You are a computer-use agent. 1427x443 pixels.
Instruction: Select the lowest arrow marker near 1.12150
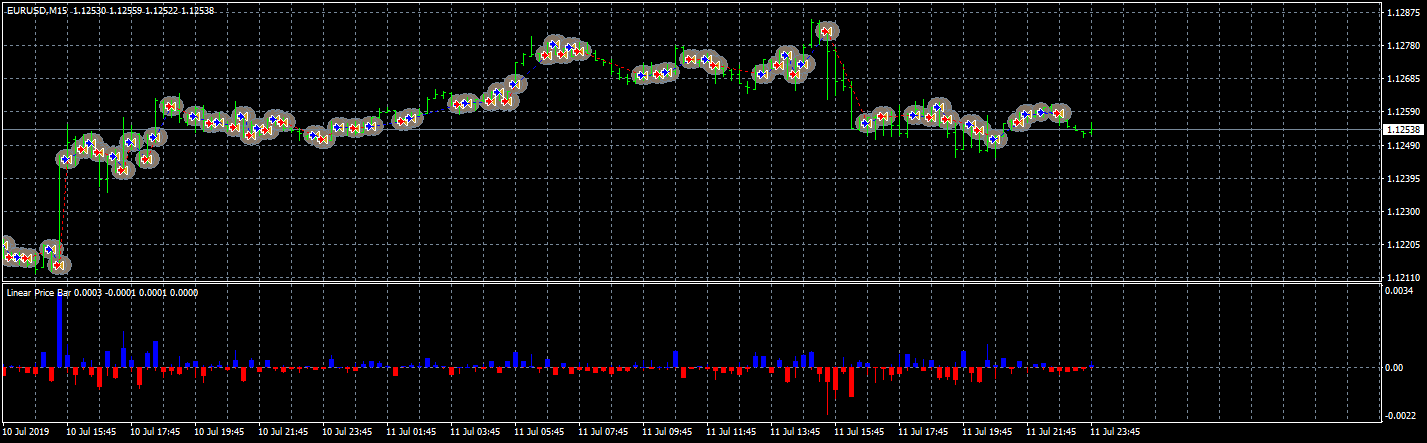click(x=59, y=265)
